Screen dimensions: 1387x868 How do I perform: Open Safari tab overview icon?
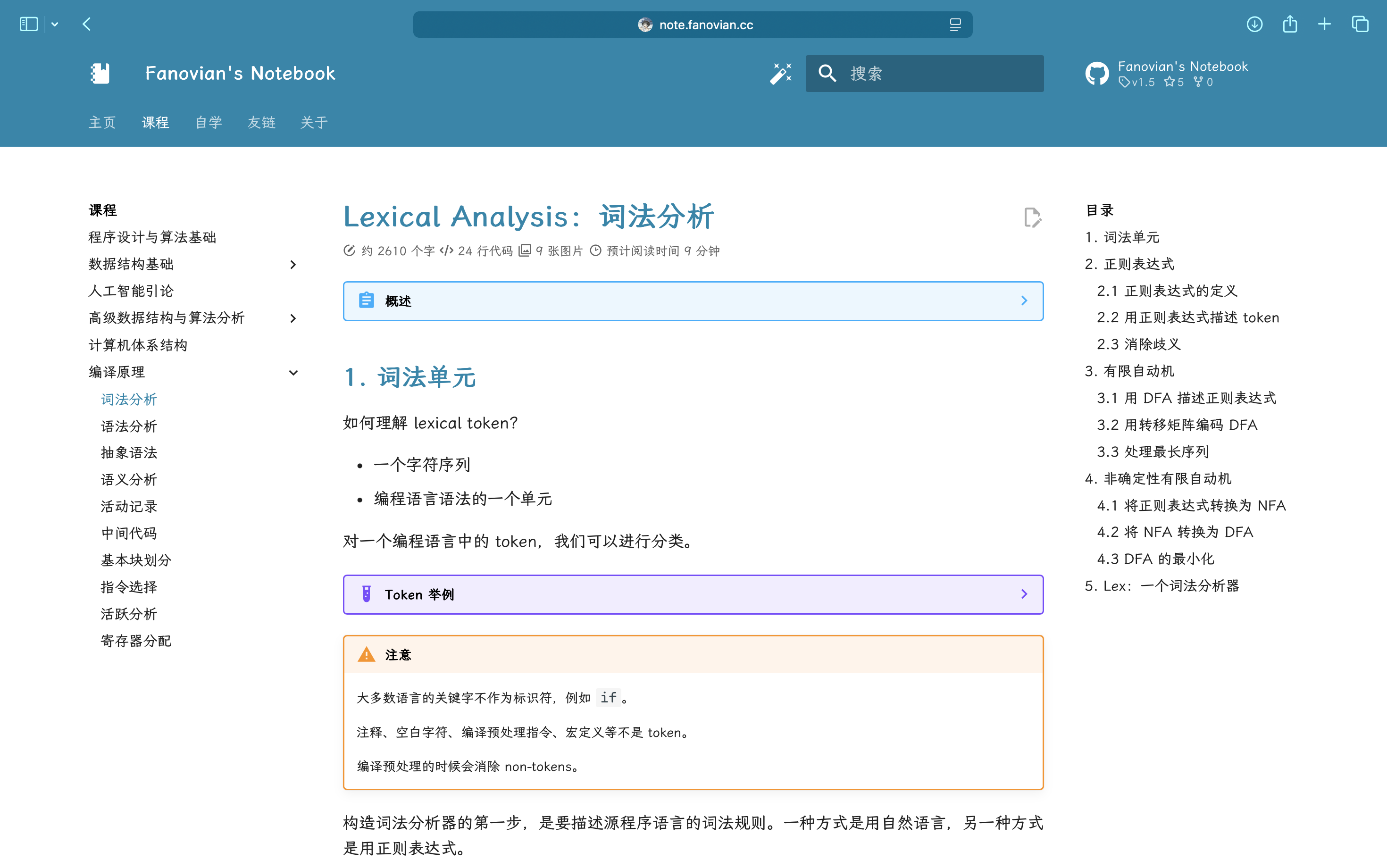pos(1360,24)
